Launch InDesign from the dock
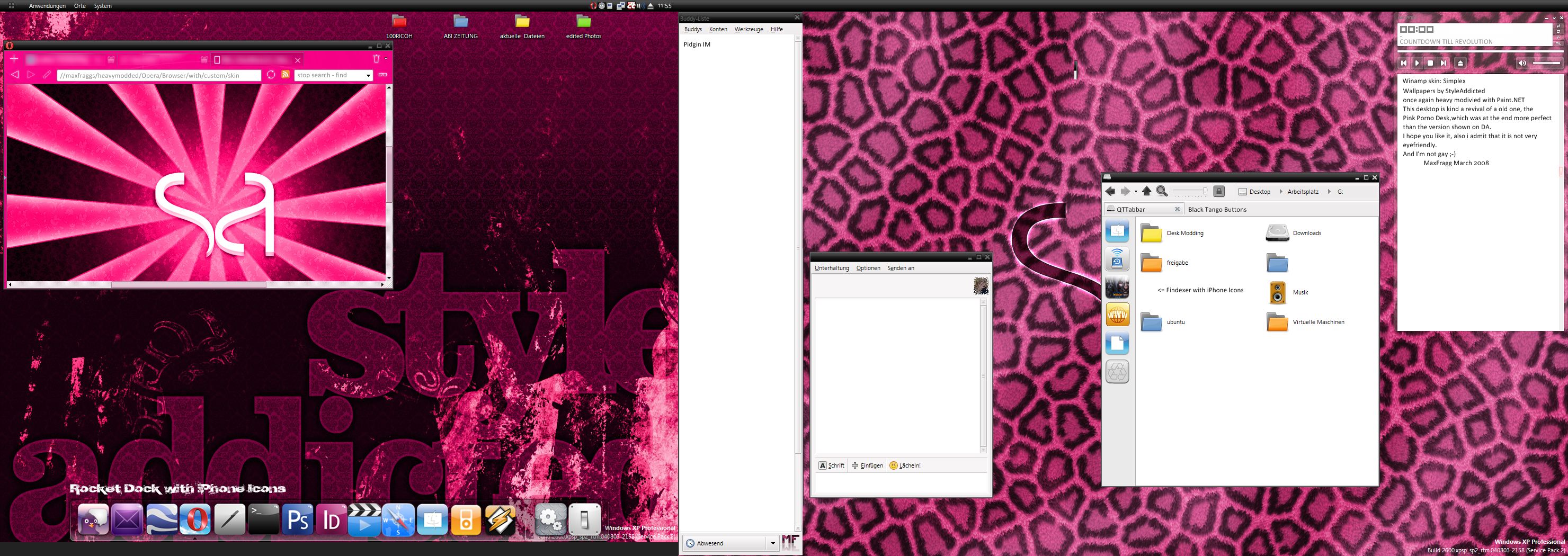Screen dimensions: 1568x556 [x=331, y=519]
